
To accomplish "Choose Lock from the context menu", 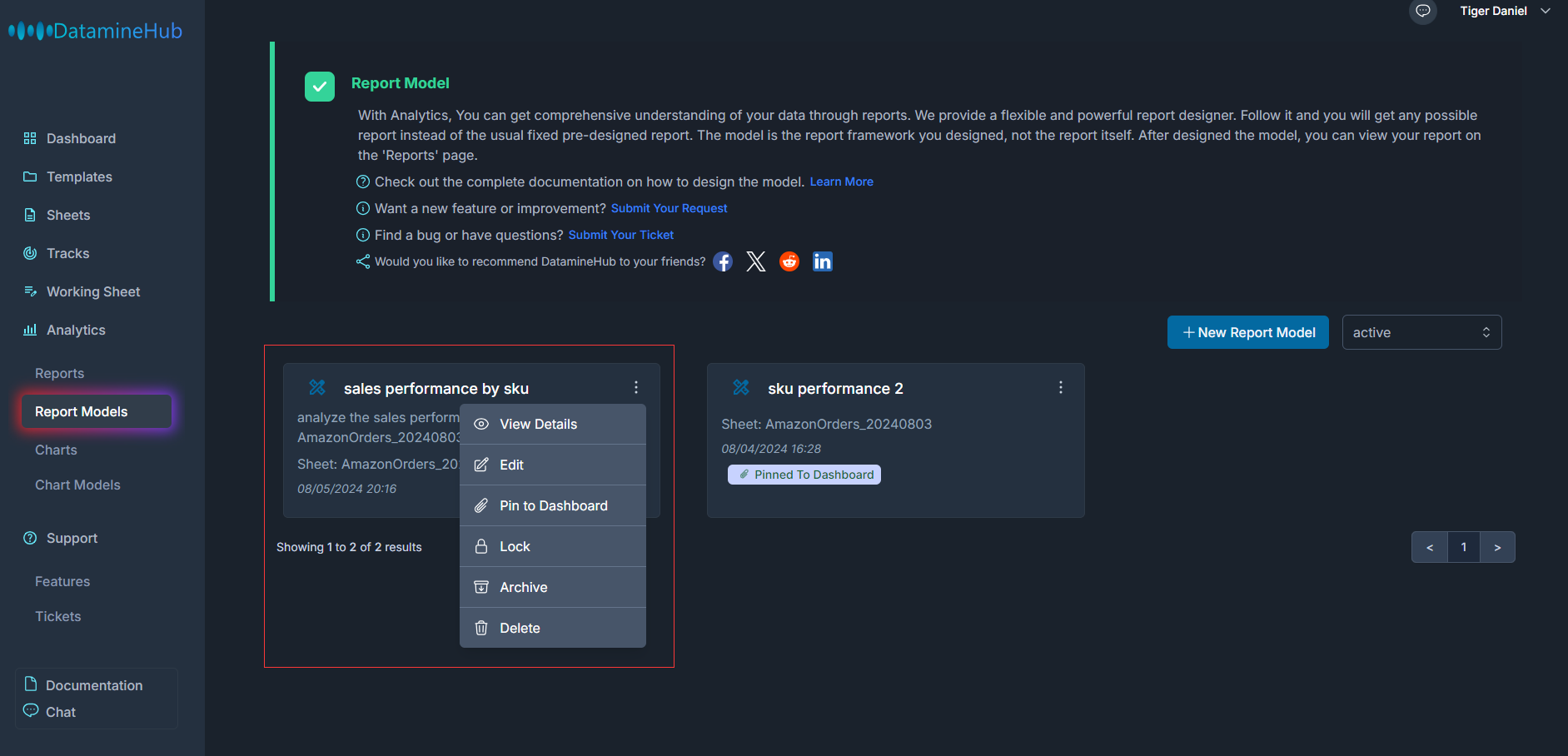I will coord(553,546).
